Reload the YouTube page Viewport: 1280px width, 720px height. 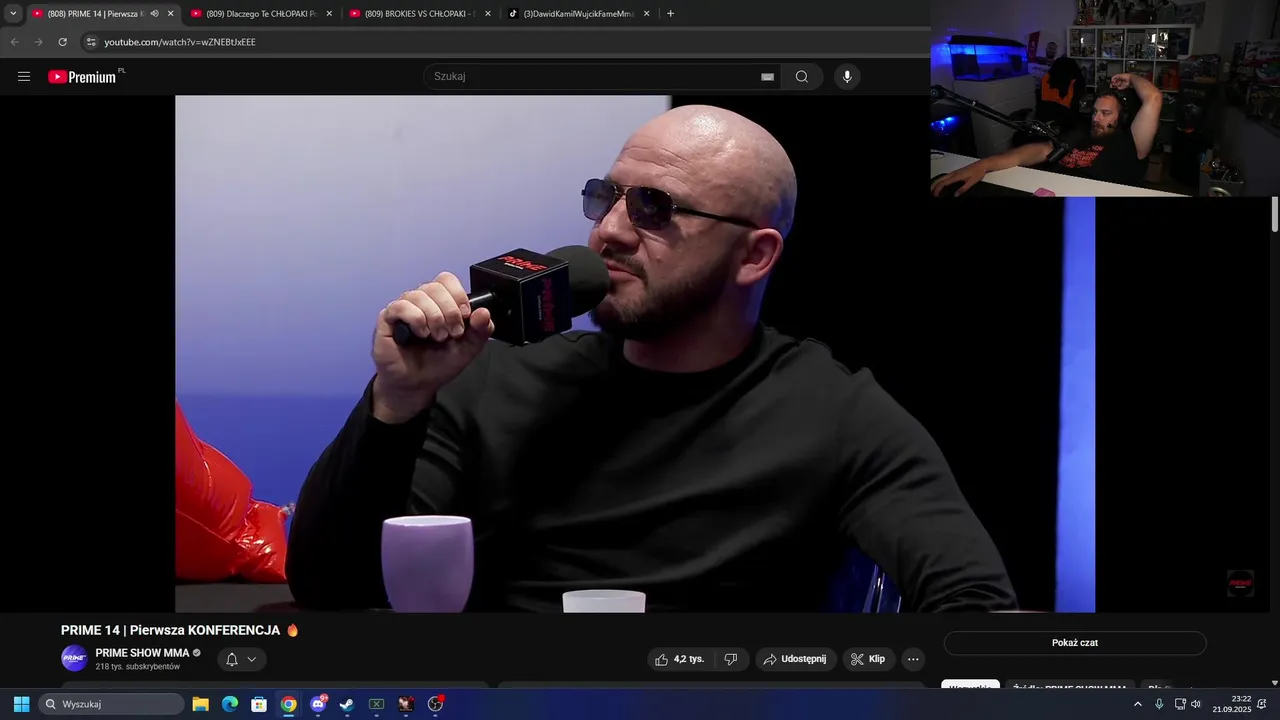click(62, 42)
